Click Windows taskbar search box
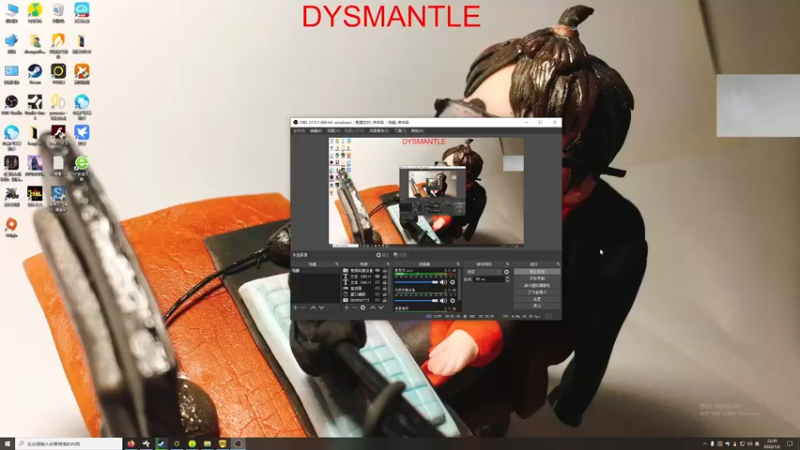 click(69, 443)
